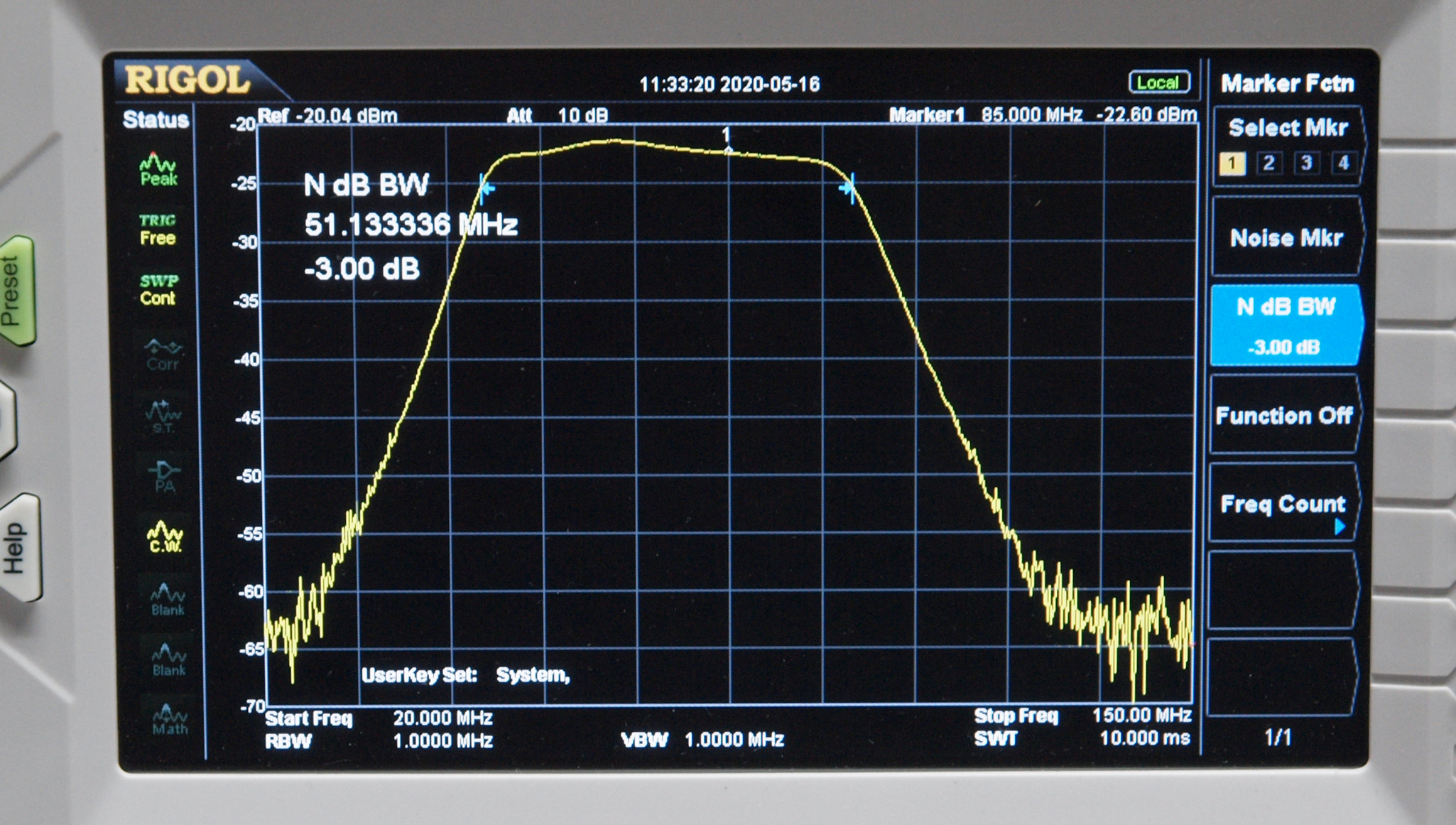Select the C.W. trace icon
Image resolution: width=1456 pixels, height=825 pixels.
coord(165,536)
